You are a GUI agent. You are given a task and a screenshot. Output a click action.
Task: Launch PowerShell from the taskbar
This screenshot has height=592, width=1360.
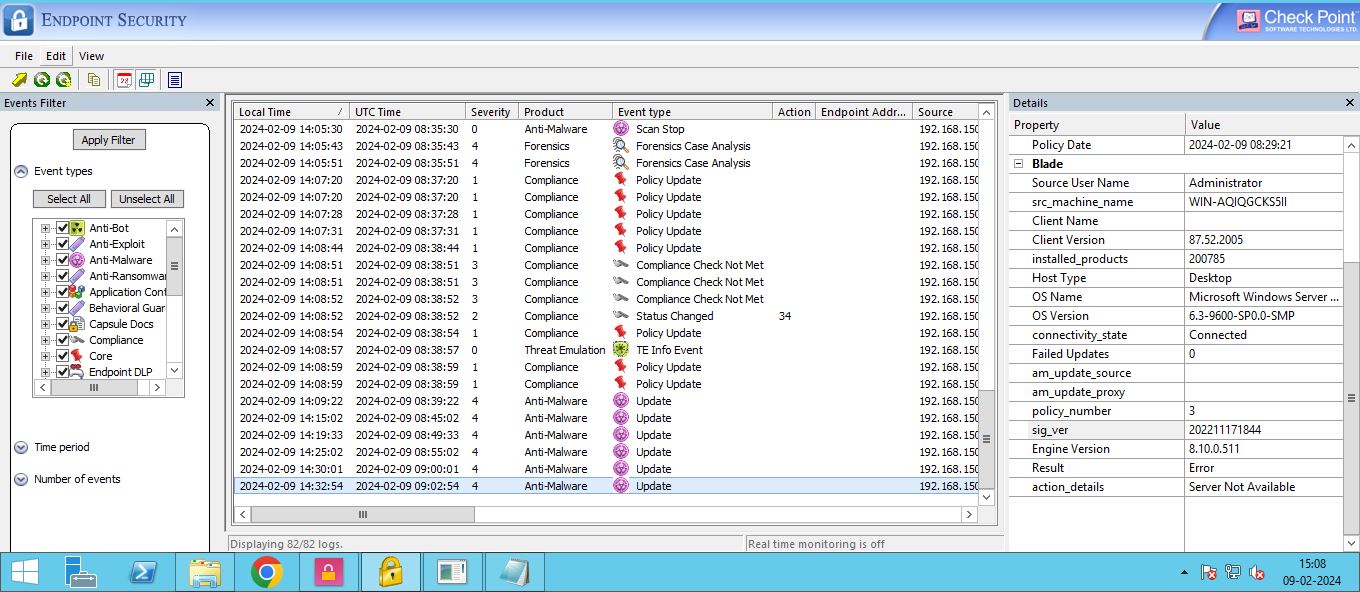point(143,572)
